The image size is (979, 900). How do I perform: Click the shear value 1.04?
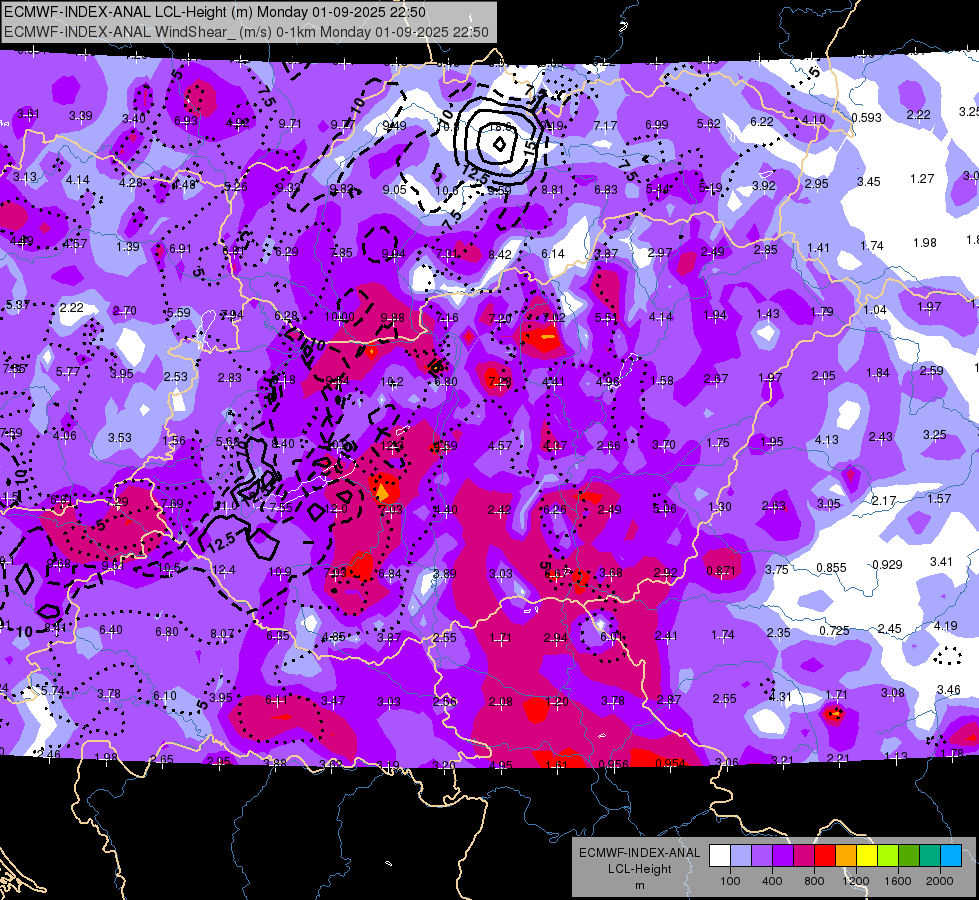click(875, 310)
